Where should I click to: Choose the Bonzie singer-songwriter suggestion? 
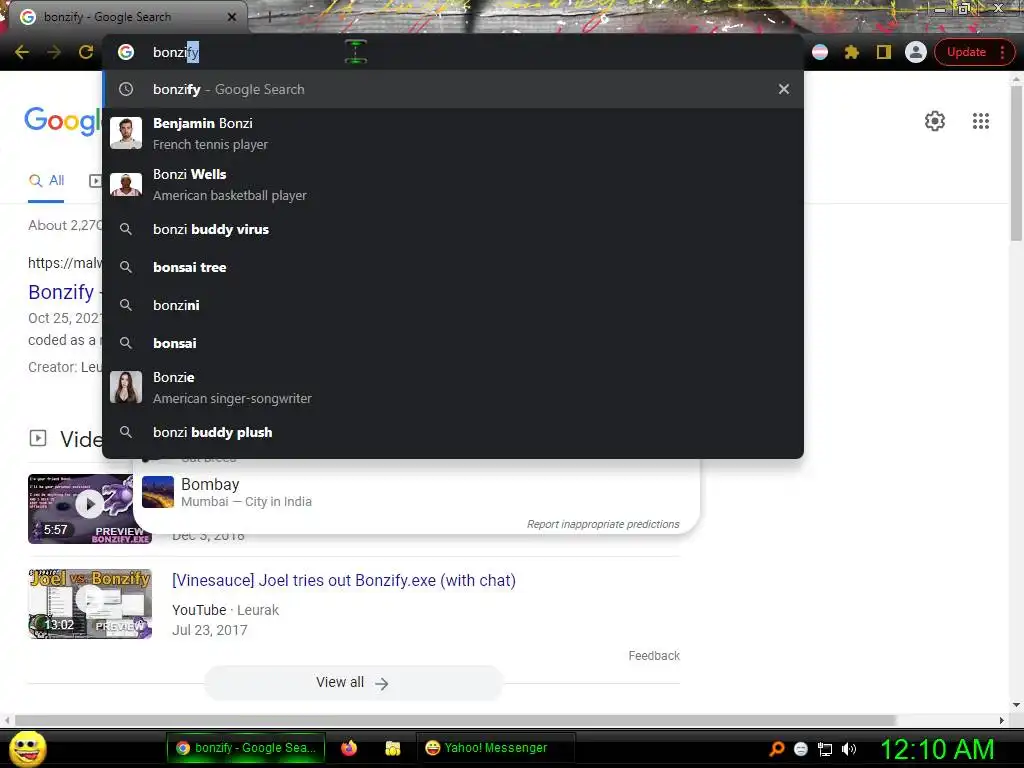[x=453, y=387]
